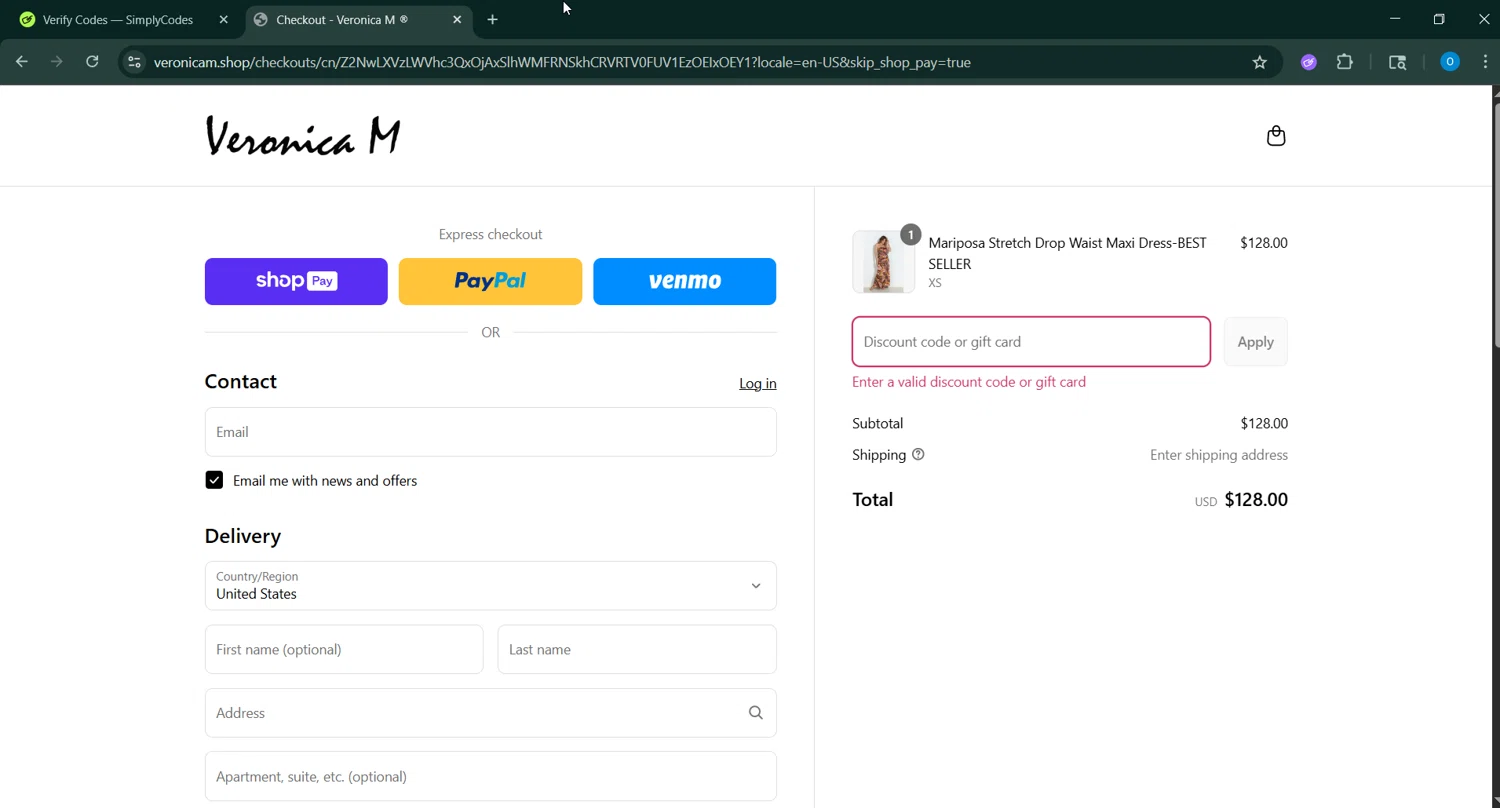Click the Mariposa dress product thumbnail

[x=883, y=262]
